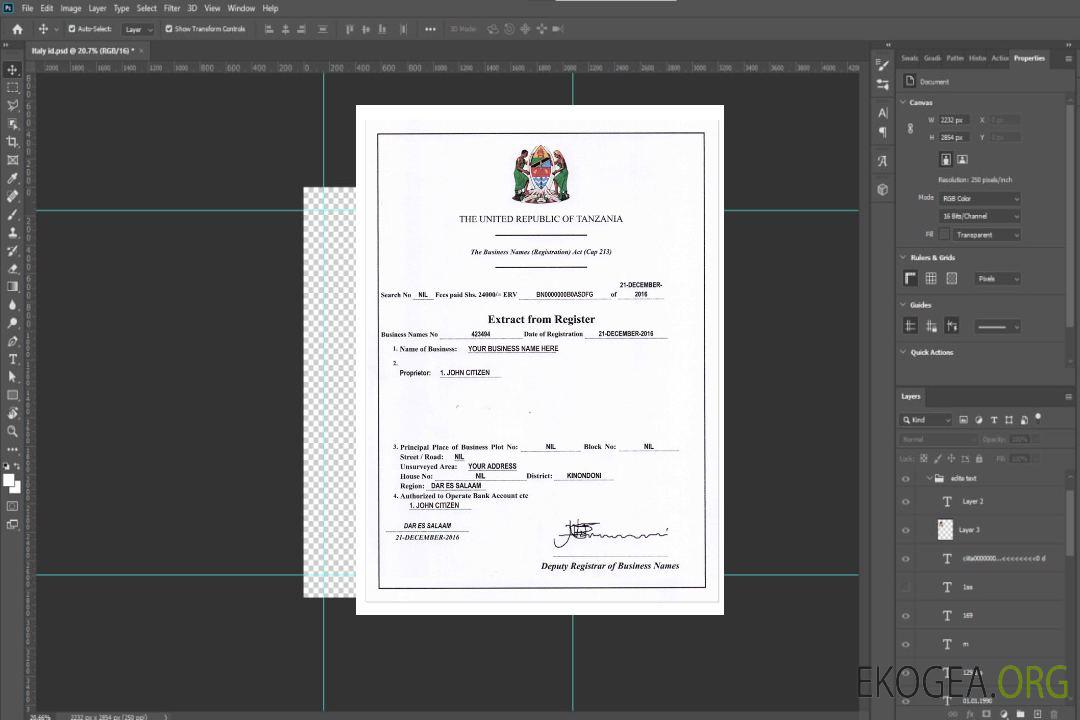1080x720 pixels.
Task: Open the Paragraph panel icon
Action: [x=882, y=132]
